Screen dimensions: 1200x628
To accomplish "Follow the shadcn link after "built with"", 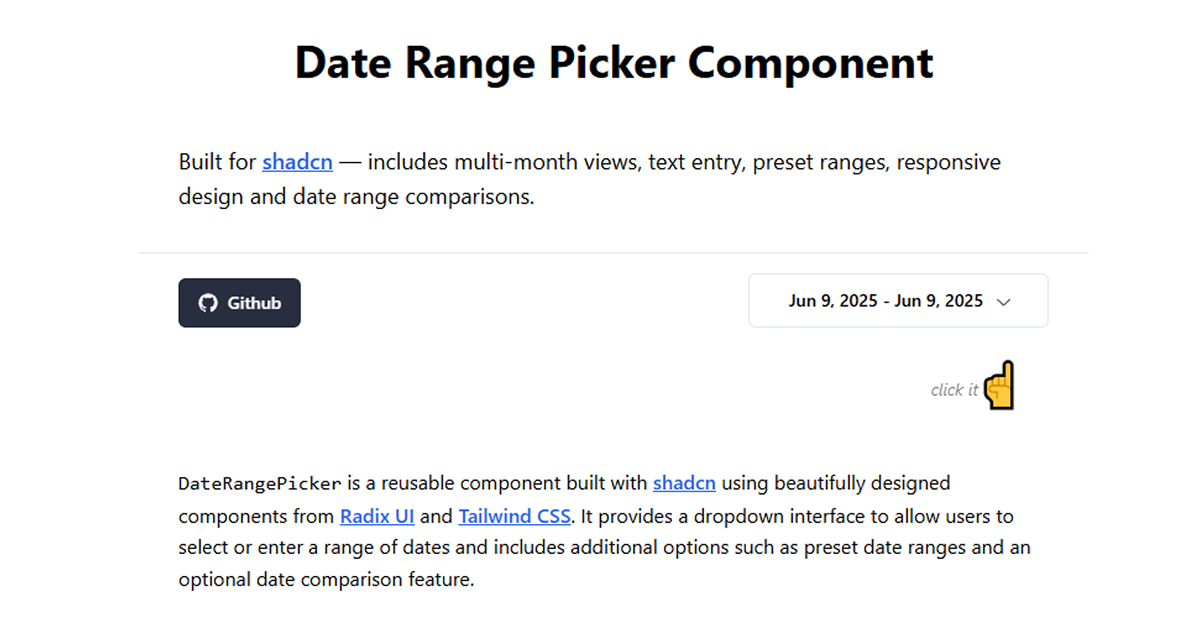I will pyautogui.click(x=684, y=483).
